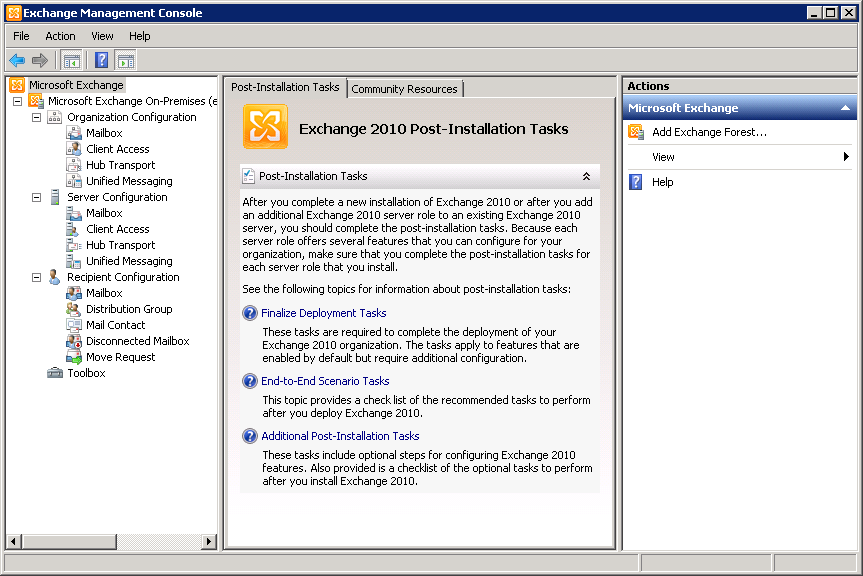Select the Recipient Configuration tree node label
863x576 pixels.
(x=123, y=277)
